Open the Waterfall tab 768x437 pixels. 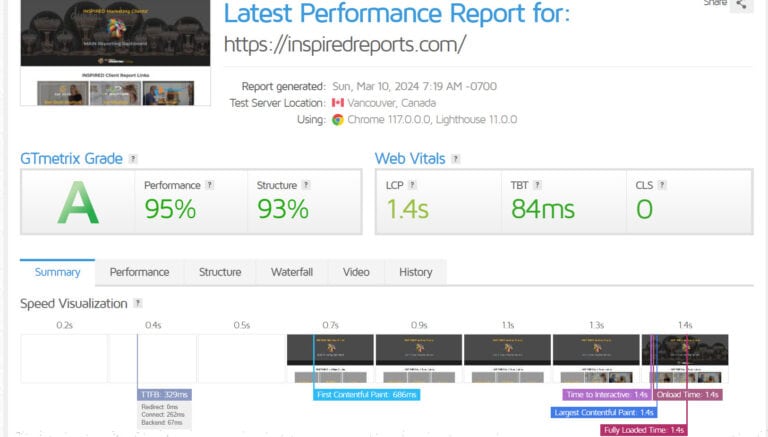click(x=292, y=272)
